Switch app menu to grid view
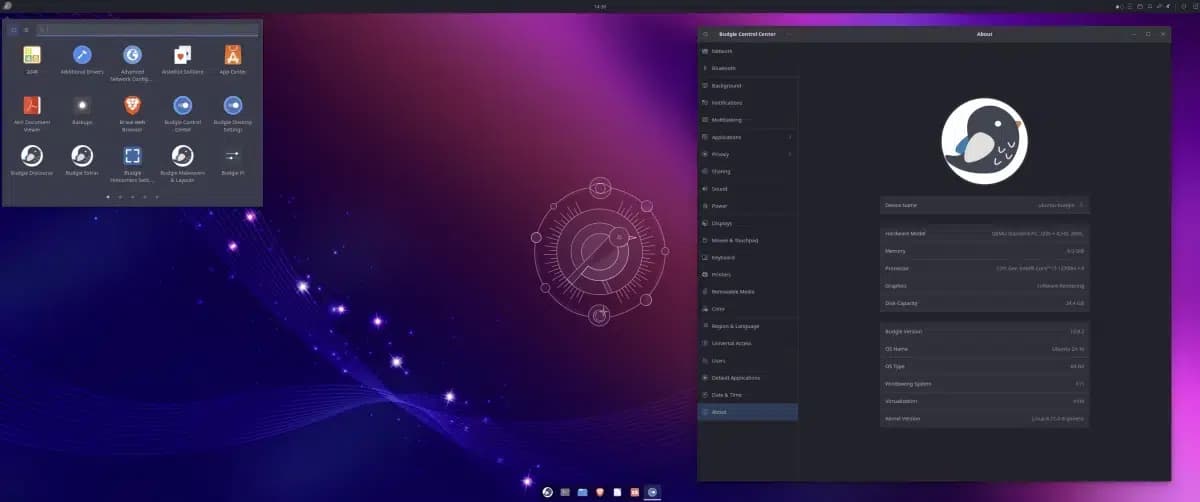Screen dimensions: 1200x502 (13, 30)
